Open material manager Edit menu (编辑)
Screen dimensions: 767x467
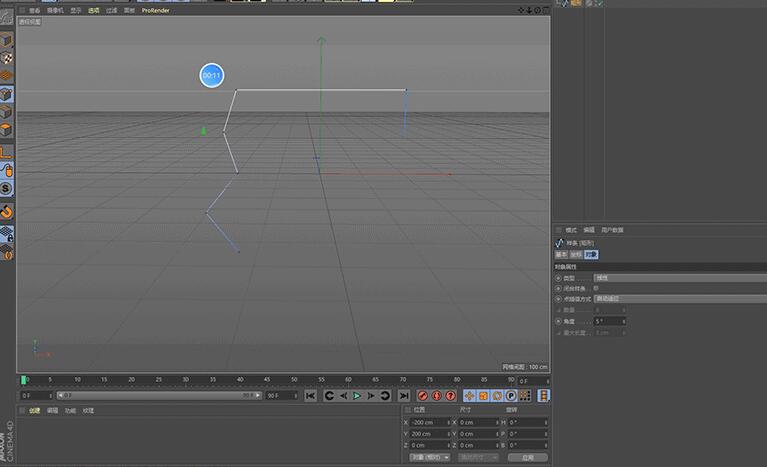click(52, 411)
